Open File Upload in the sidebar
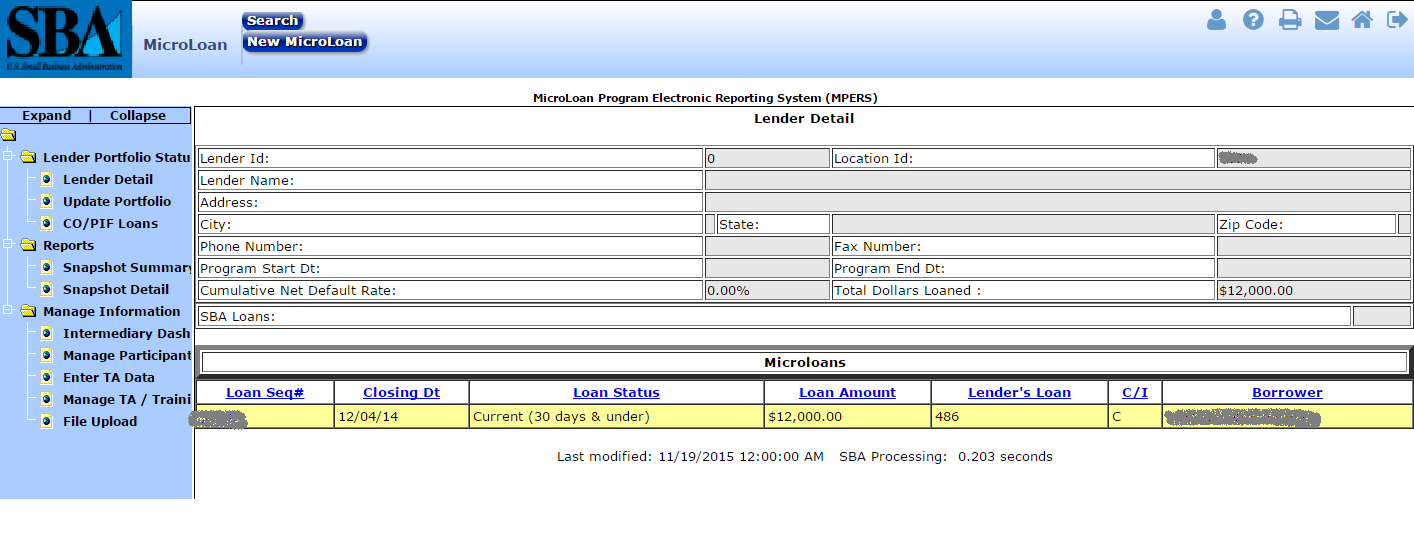 click(100, 421)
